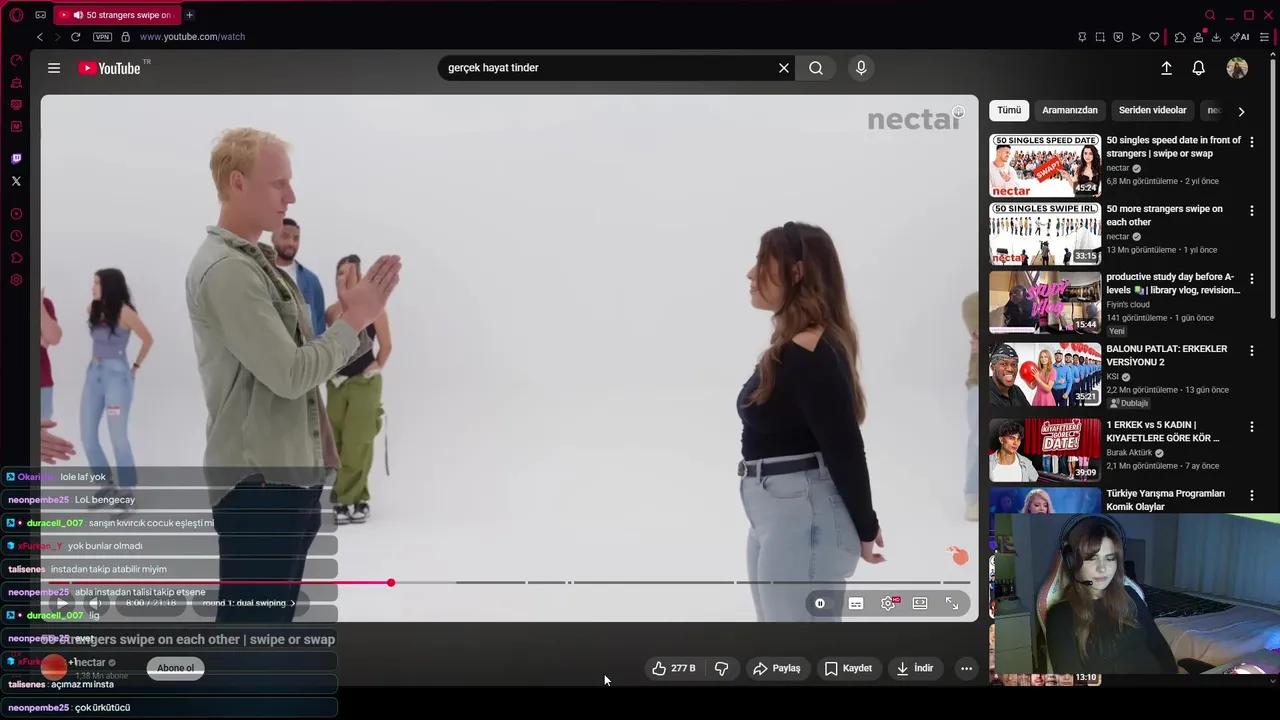Open the X (Twitter) sidebar panel
1280x720 pixels.
pos(16,181)
